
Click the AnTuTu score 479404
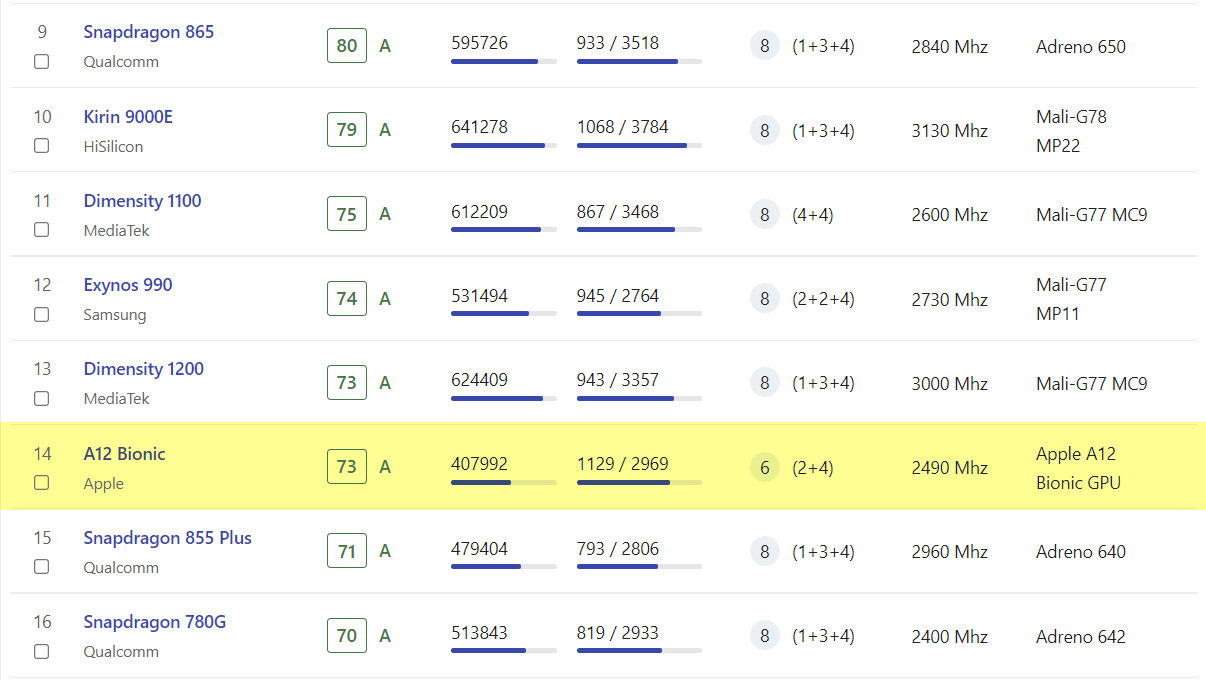pos(479,549)
